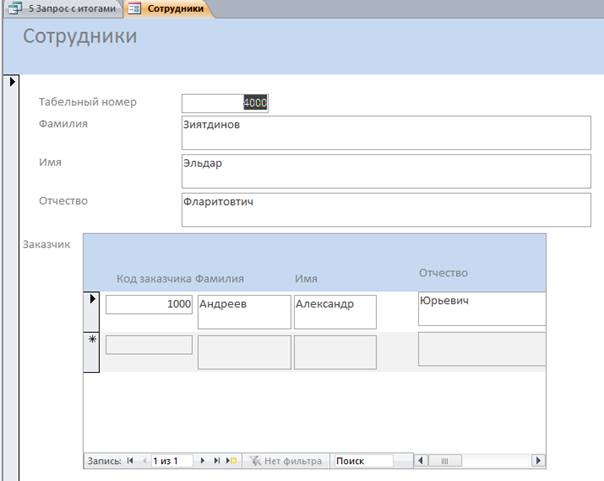Click the subform Отчество field Юрьевич

pyautogui.click(x=482, y=308)
